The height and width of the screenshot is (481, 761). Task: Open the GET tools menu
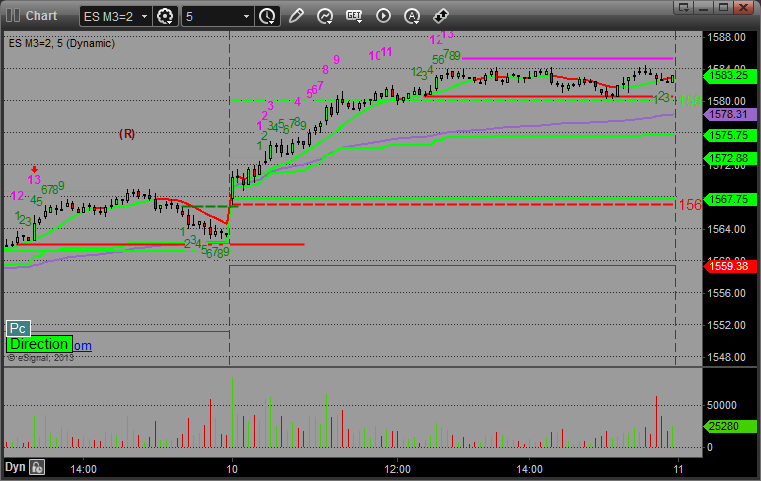354,16
